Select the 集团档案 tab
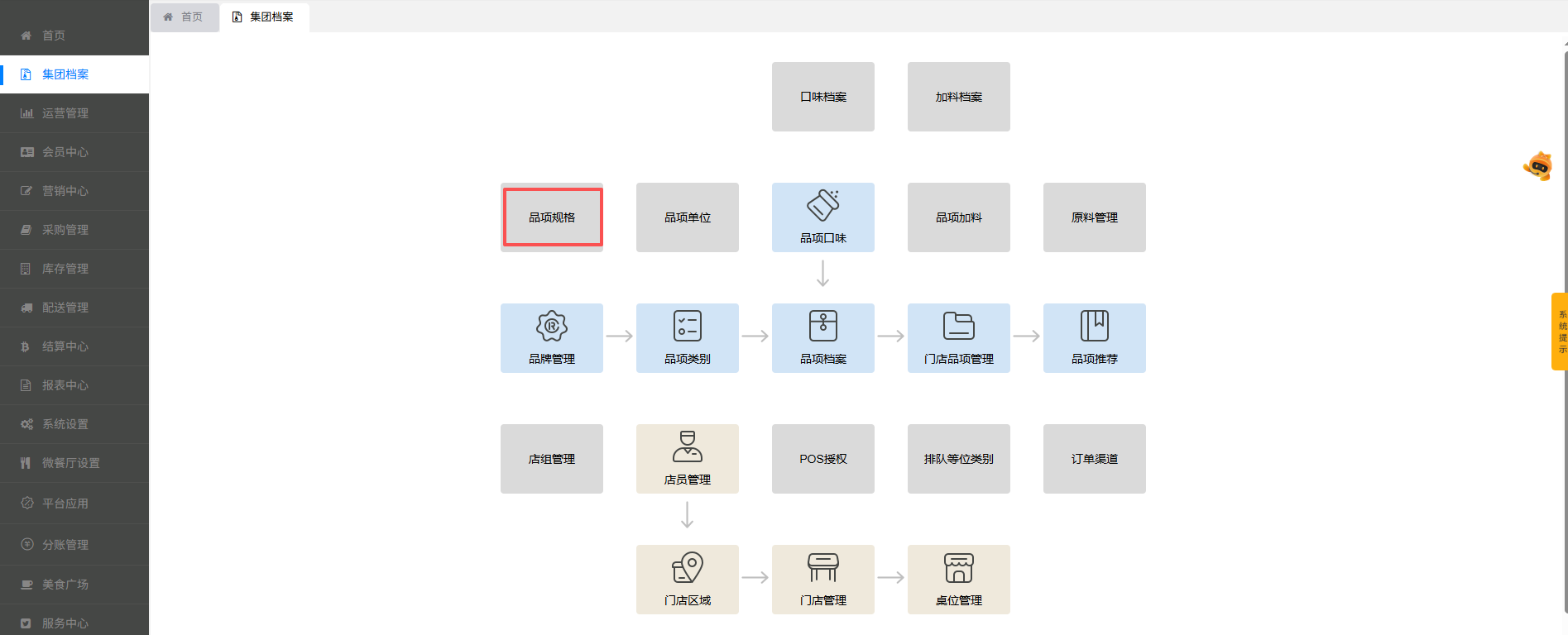 point(264,17)
